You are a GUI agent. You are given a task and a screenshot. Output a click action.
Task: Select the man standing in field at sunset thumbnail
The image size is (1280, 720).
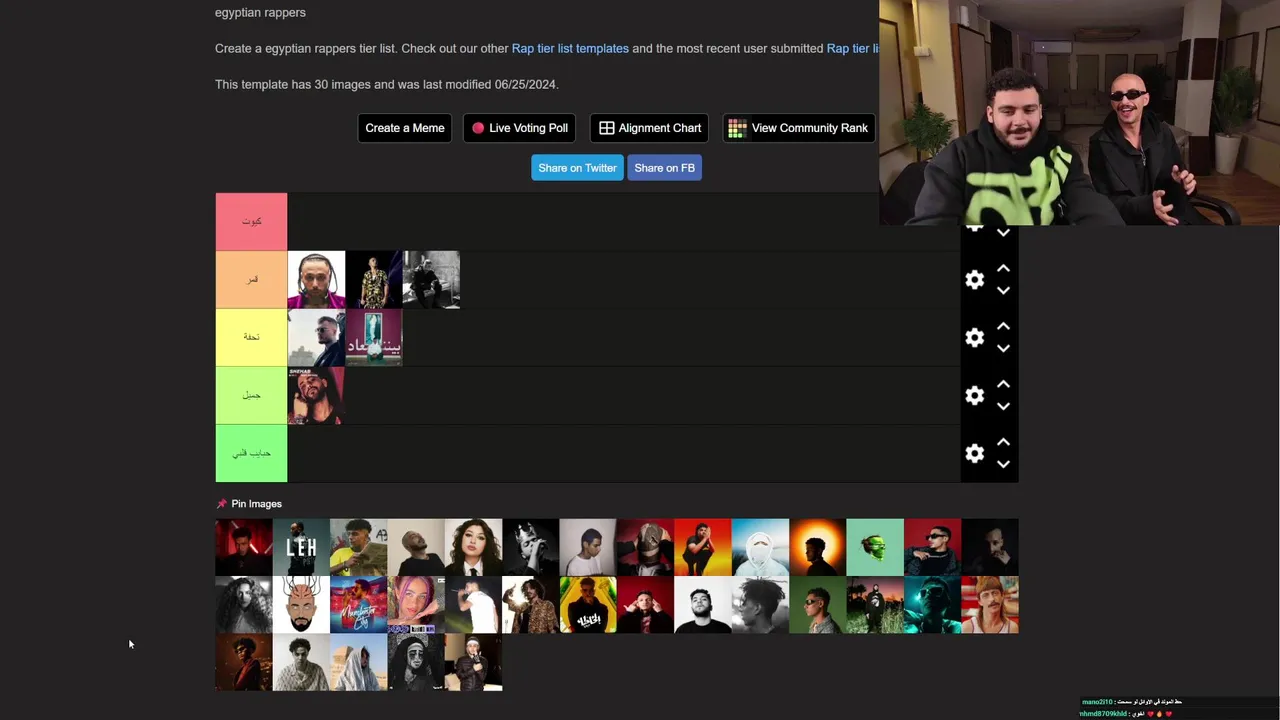coord(875,605)
